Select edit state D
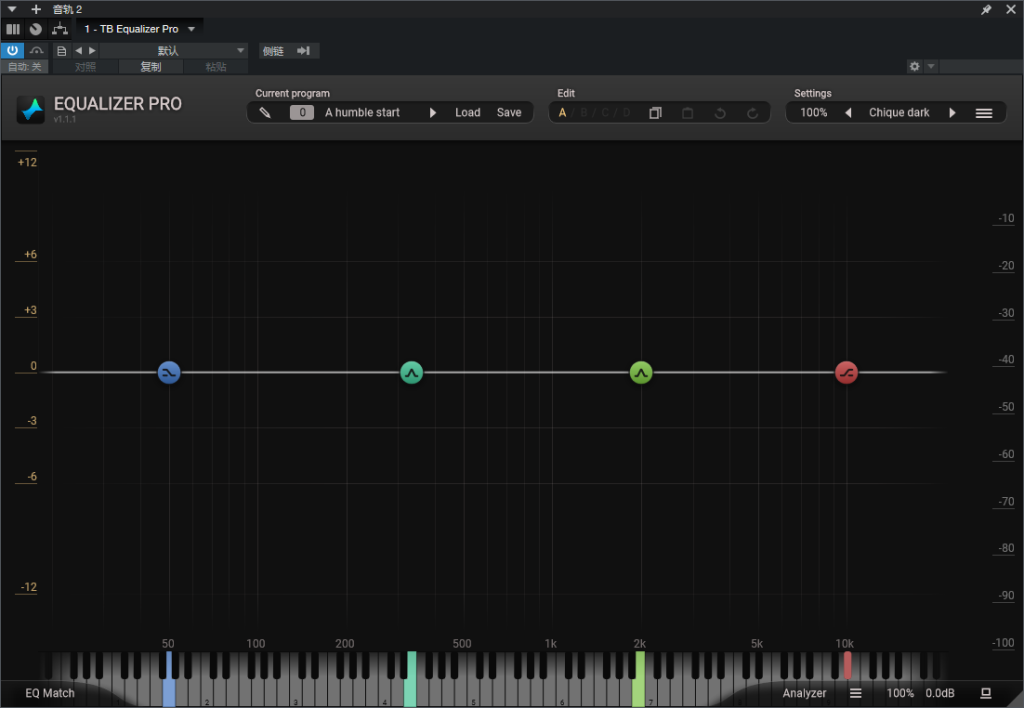 tap(626, 112)
